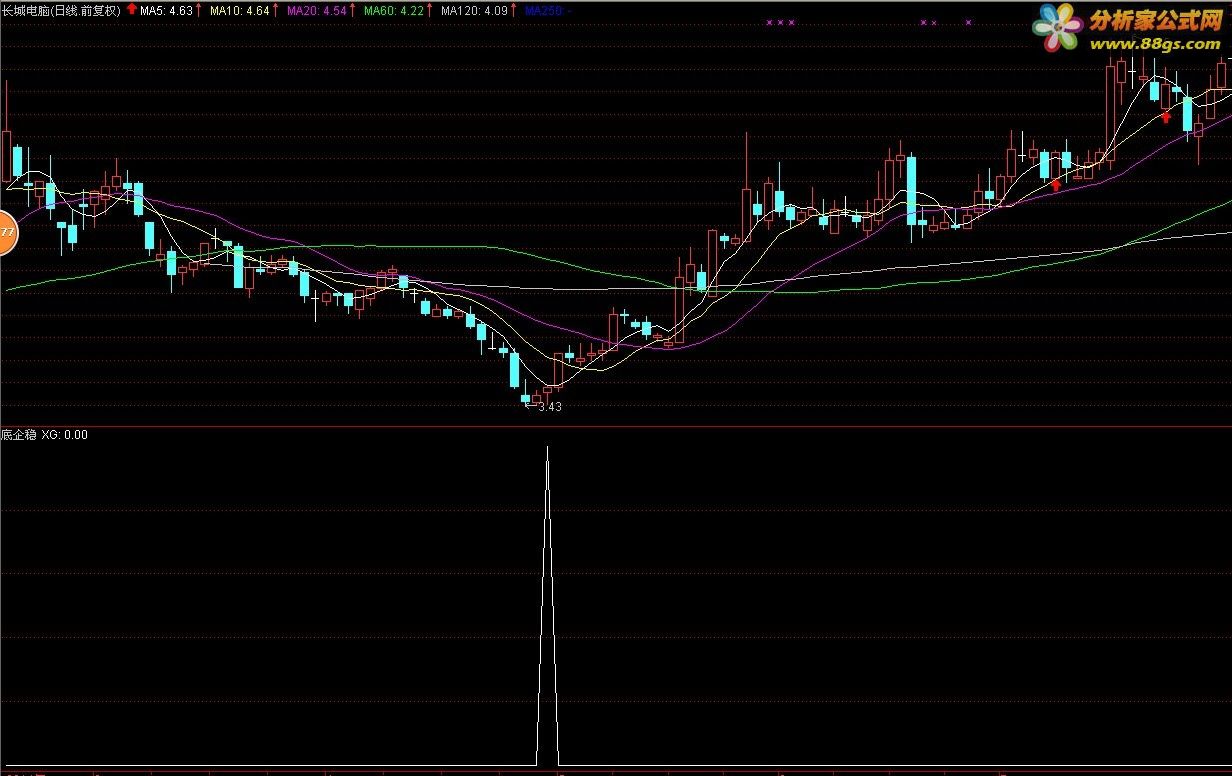Click the white XG signal spike in lower panel

547,606
